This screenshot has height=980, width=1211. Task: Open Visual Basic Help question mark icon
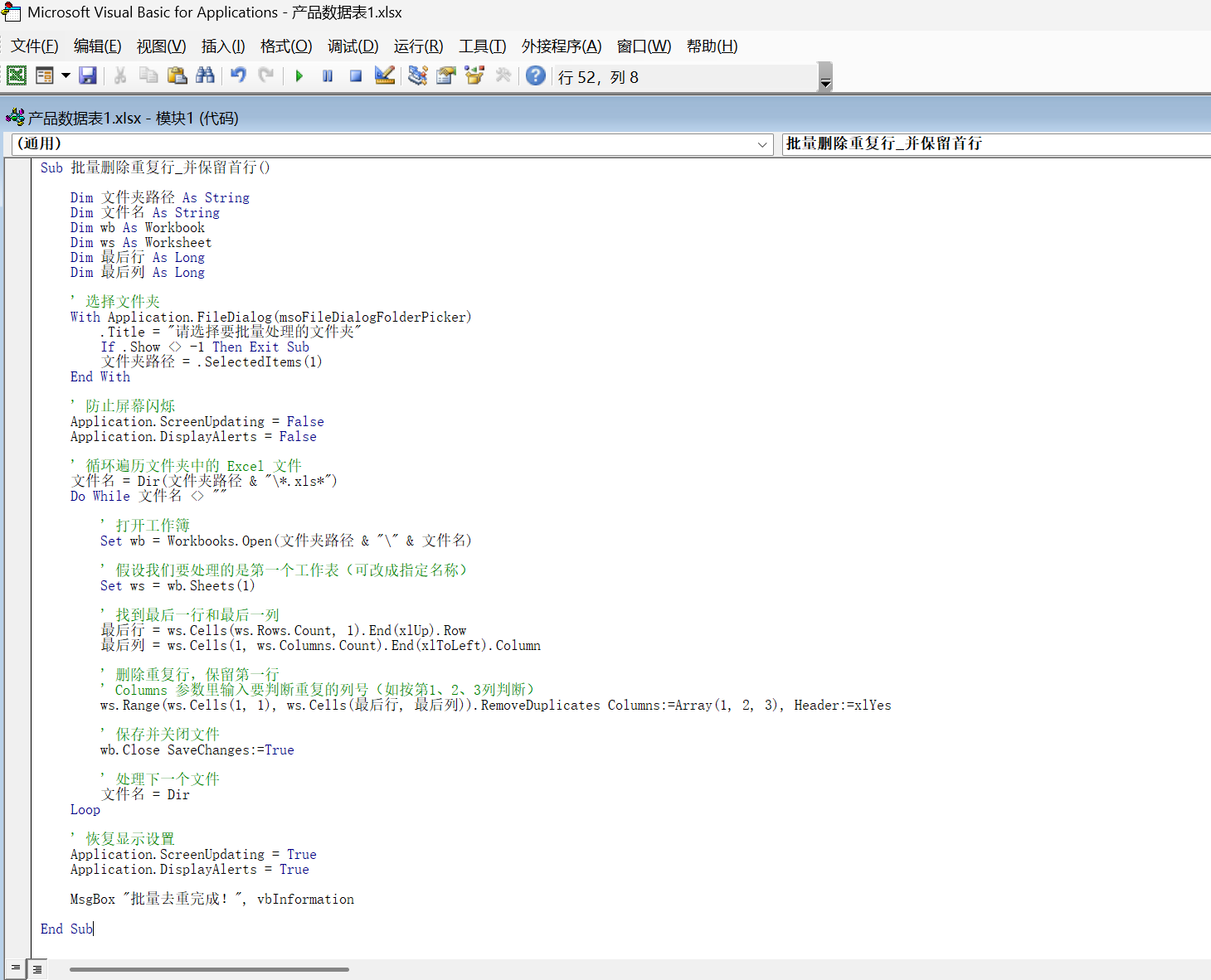[536, 76]
